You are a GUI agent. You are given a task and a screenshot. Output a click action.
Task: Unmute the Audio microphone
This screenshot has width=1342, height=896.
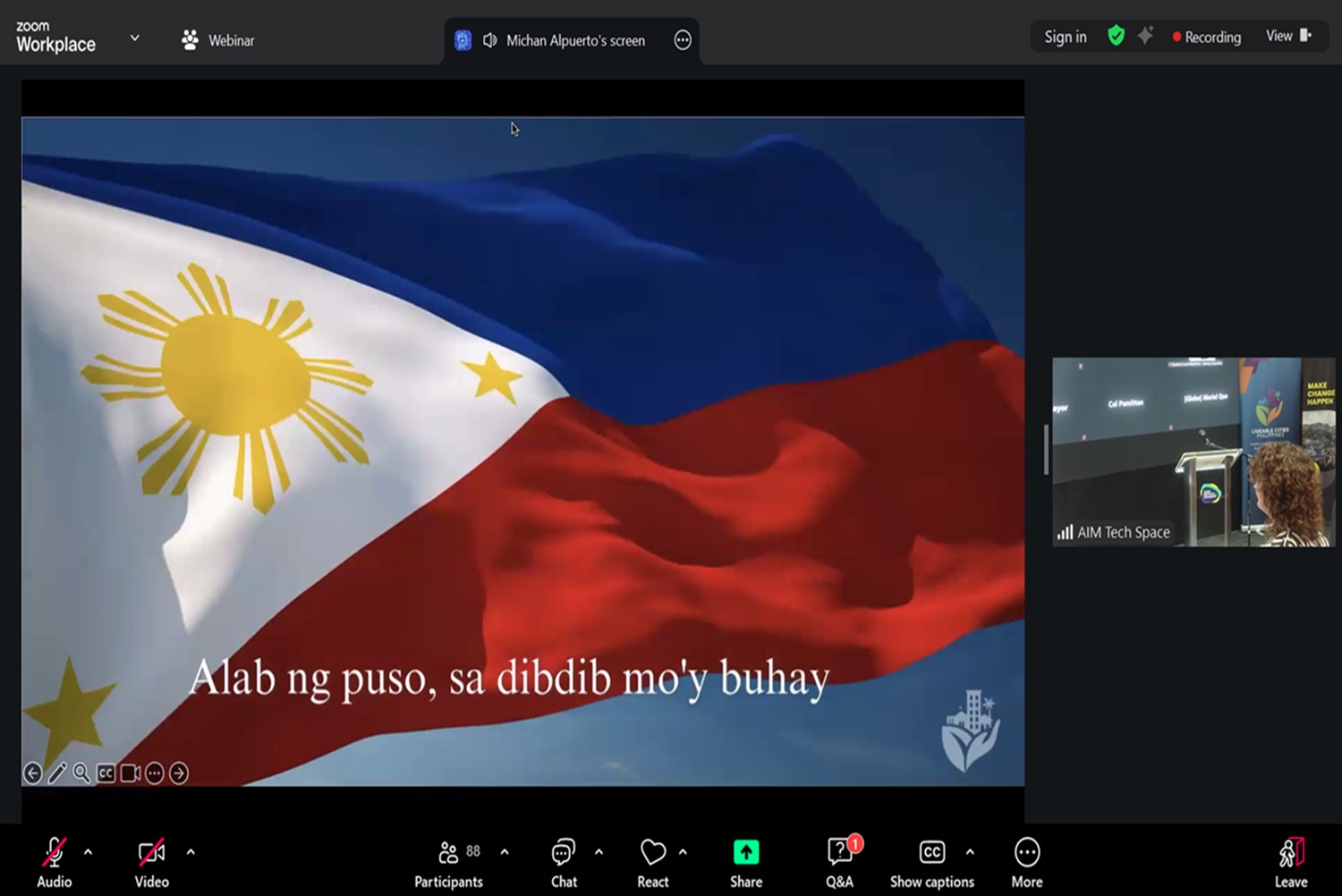(54, 864)
